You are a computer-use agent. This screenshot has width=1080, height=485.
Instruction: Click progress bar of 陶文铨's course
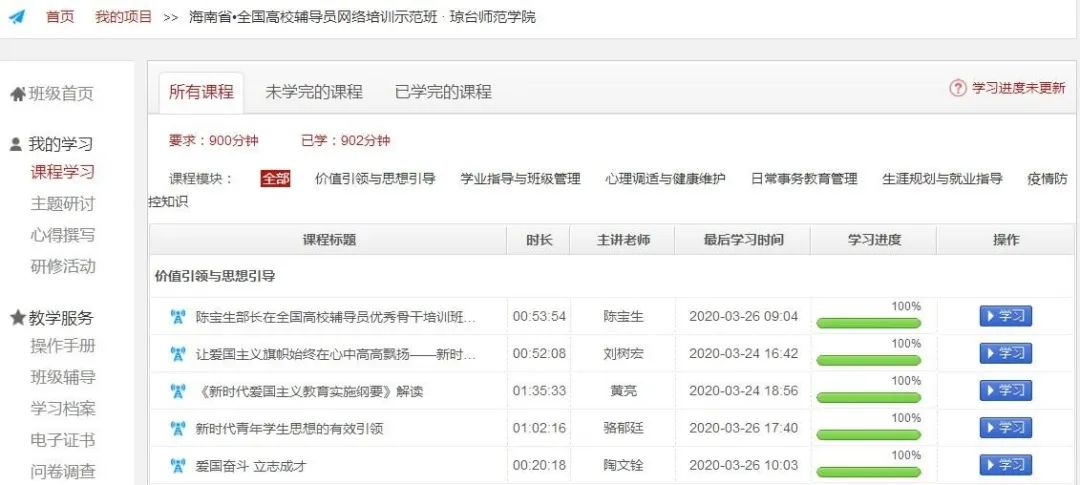click(868, 471)
